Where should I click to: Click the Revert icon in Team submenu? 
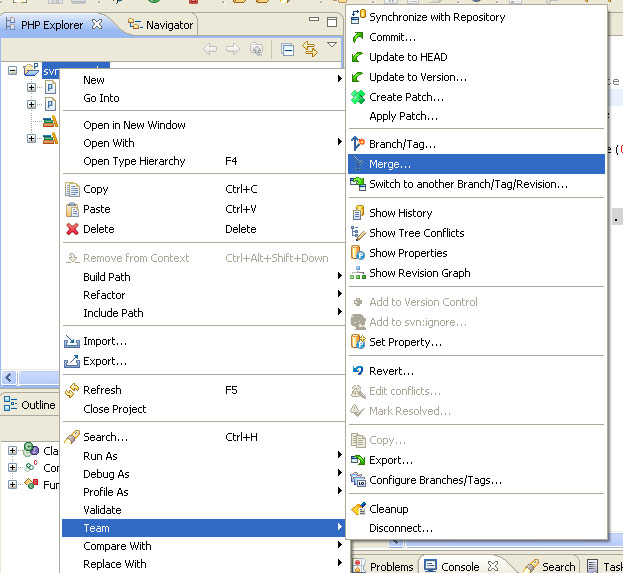(359, 371)
